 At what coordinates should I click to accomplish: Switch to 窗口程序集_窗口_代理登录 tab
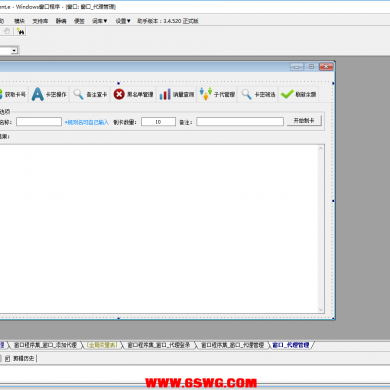[x=159, y=345]
